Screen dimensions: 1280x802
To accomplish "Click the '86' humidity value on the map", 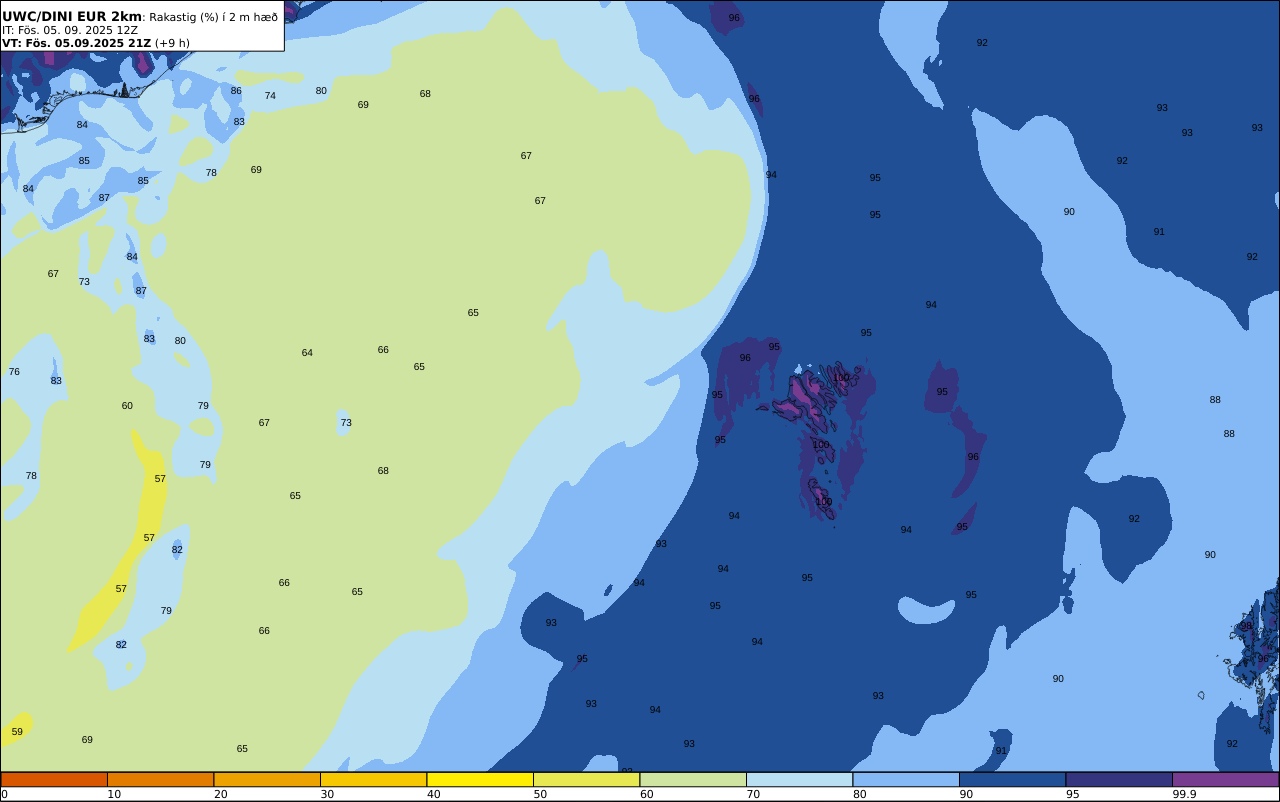I will (x=236, y=91).
